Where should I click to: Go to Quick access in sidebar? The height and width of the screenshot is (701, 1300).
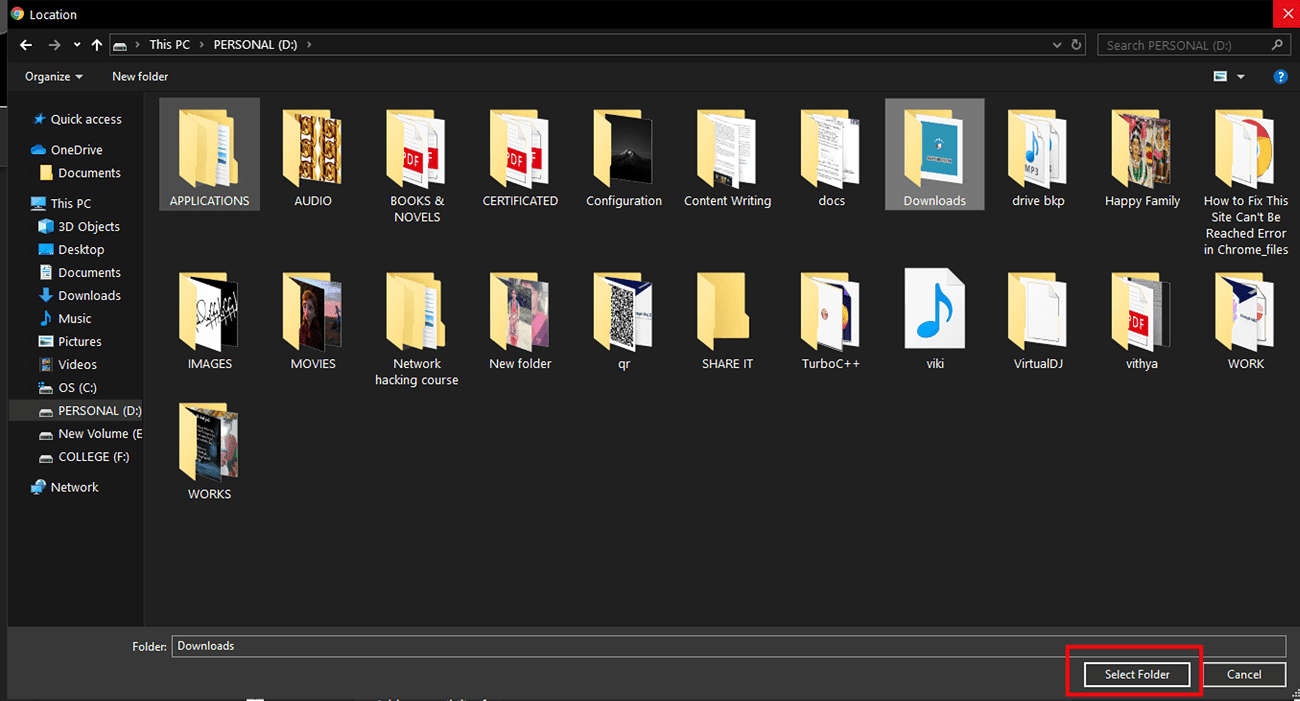click(x=86, y=119)
